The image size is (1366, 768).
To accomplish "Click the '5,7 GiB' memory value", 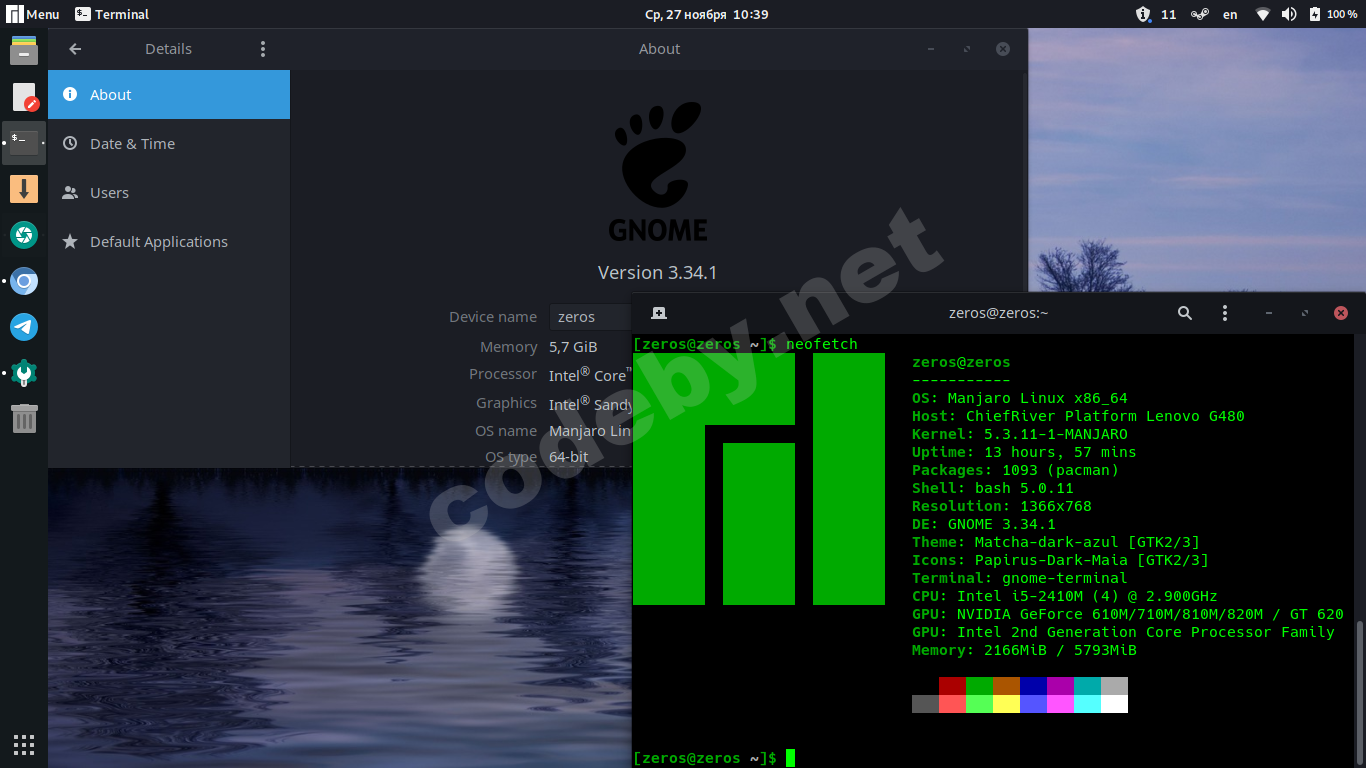I will coord(573,347).
